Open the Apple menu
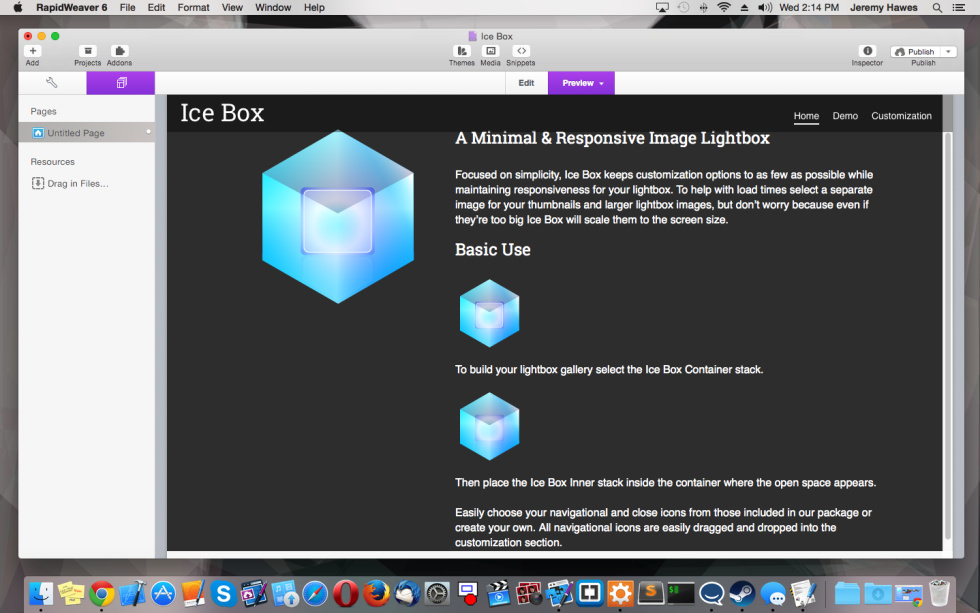 (x=18, y=7)
